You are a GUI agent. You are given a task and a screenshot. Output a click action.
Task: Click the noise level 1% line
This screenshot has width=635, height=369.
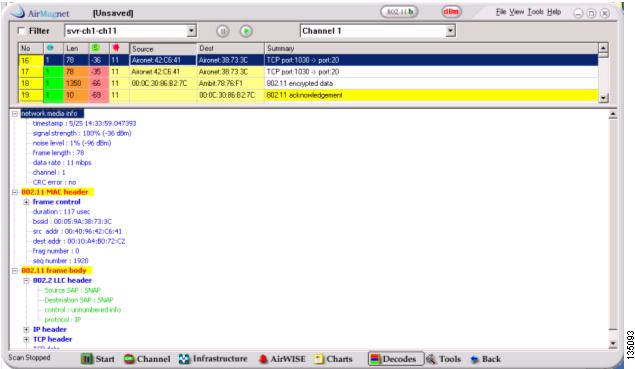pyautogui.click(x=72, y=143)
